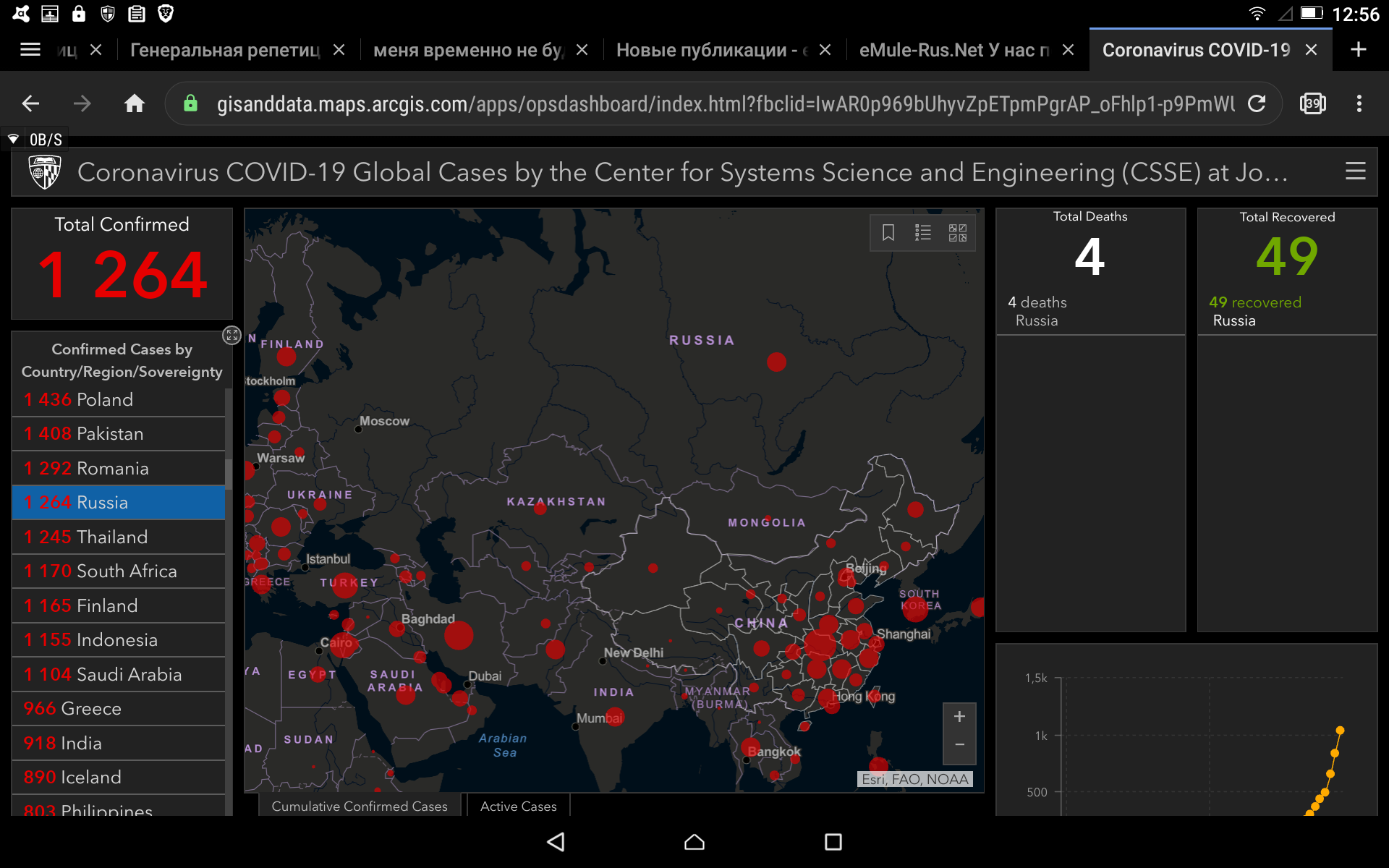Click the Moscow label on map
The height and width of the screenshot is (868, 1389).
pyautogui.click(x=384, y=421)
